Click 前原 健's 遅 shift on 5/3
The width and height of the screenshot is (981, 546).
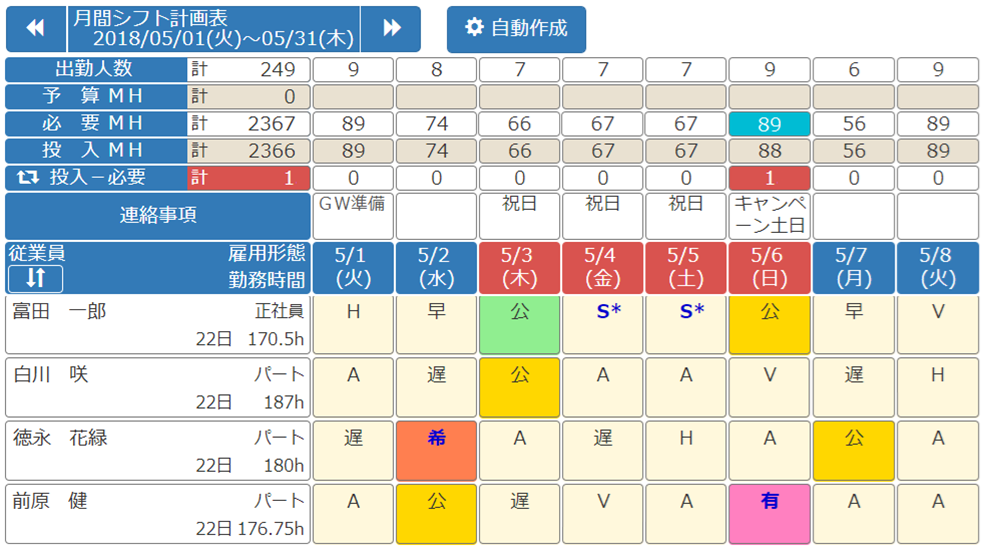pos(520,514)
